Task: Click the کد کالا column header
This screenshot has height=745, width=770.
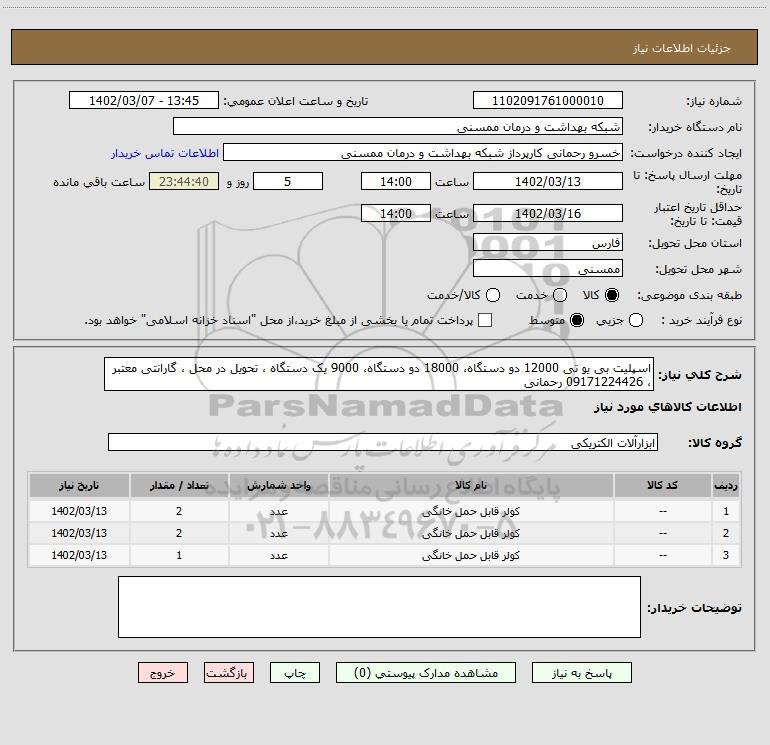Action: point(662,486)
